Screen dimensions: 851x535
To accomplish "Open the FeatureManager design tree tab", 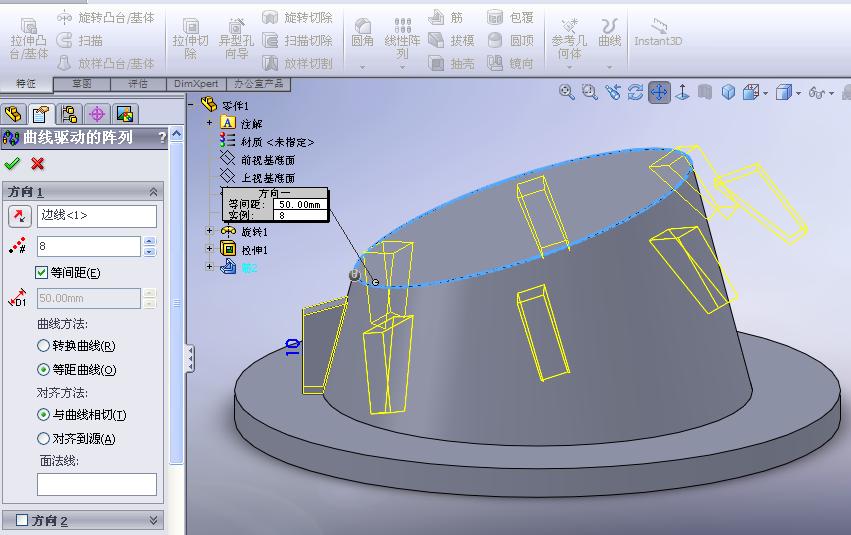I will 14,114.
